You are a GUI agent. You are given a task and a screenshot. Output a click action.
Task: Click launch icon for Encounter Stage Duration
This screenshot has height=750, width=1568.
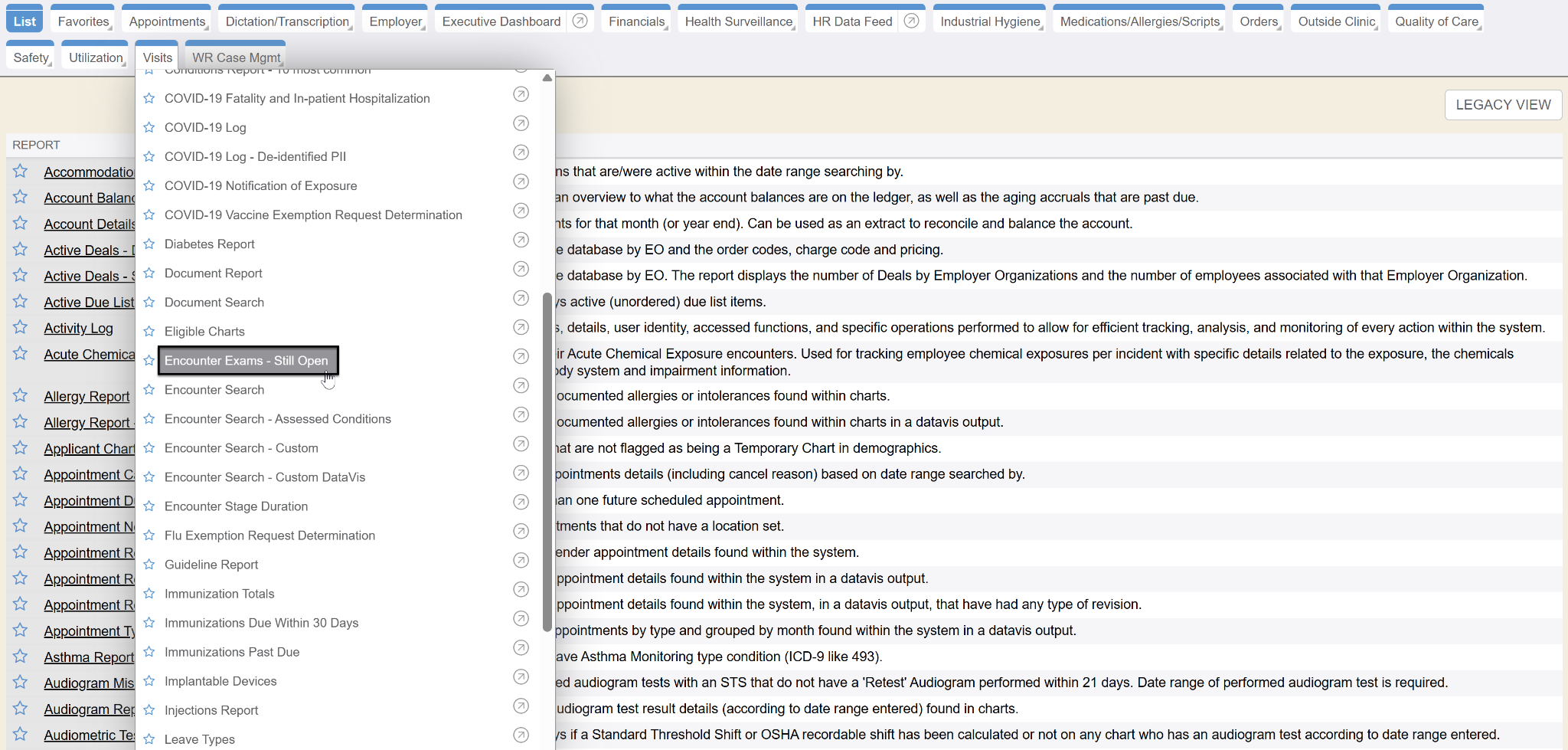(x=521, y=502)
